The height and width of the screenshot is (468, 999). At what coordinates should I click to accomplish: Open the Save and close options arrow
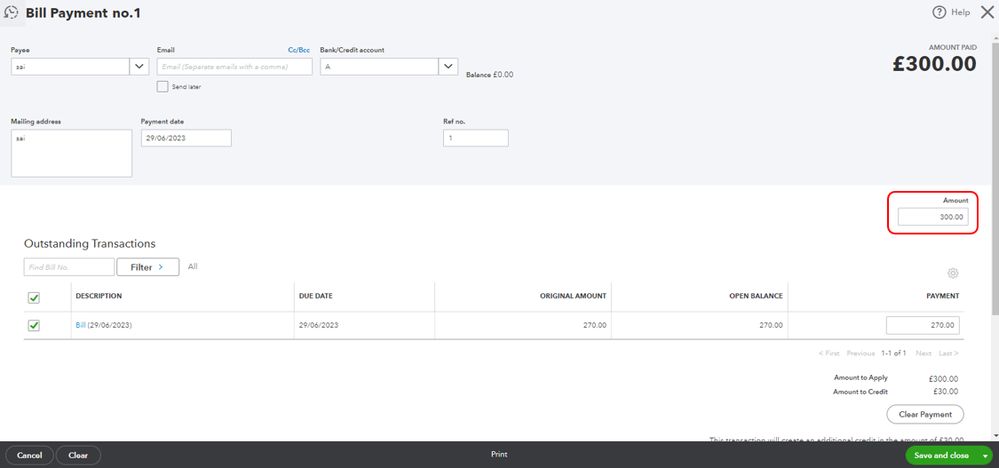(x=986, y=456)
